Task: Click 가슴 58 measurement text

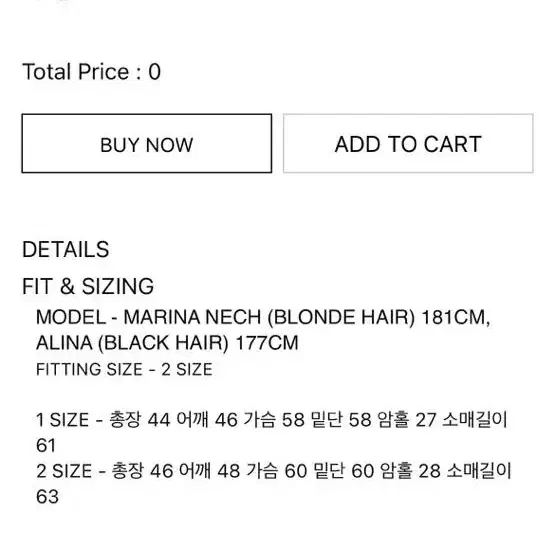Action: [274, 420]
